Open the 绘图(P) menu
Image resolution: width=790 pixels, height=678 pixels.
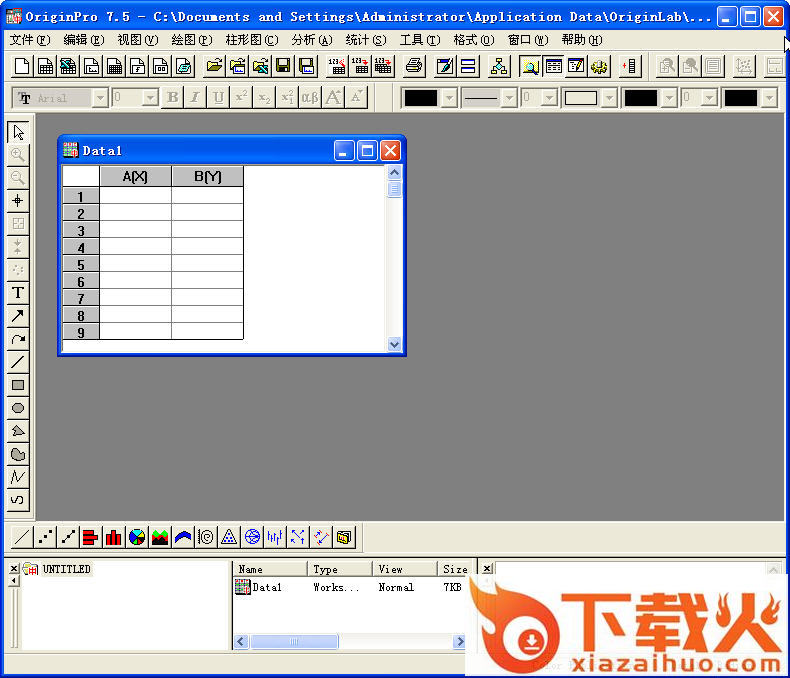coord(191,40)
